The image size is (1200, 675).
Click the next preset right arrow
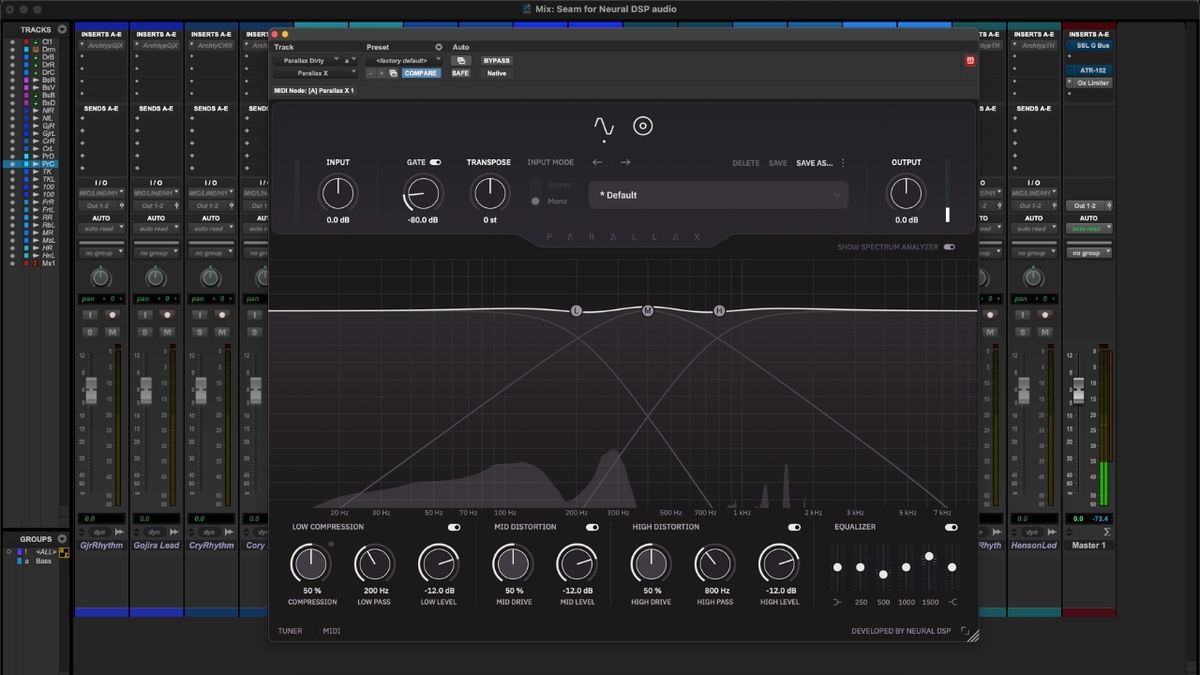(x=626, y=161)
